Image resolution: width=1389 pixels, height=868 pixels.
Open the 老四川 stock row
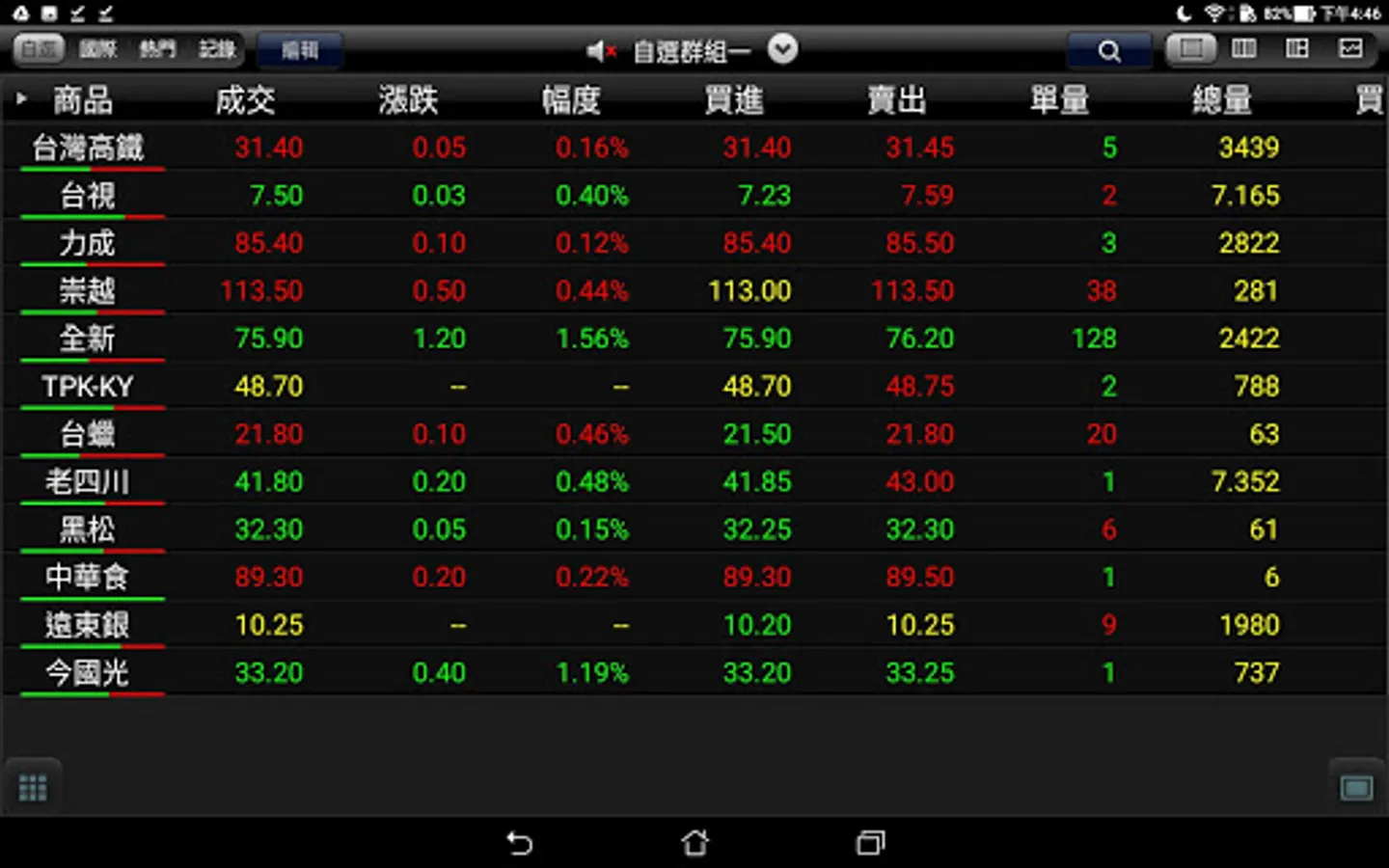pyautogui.click(x=694, y=481)
